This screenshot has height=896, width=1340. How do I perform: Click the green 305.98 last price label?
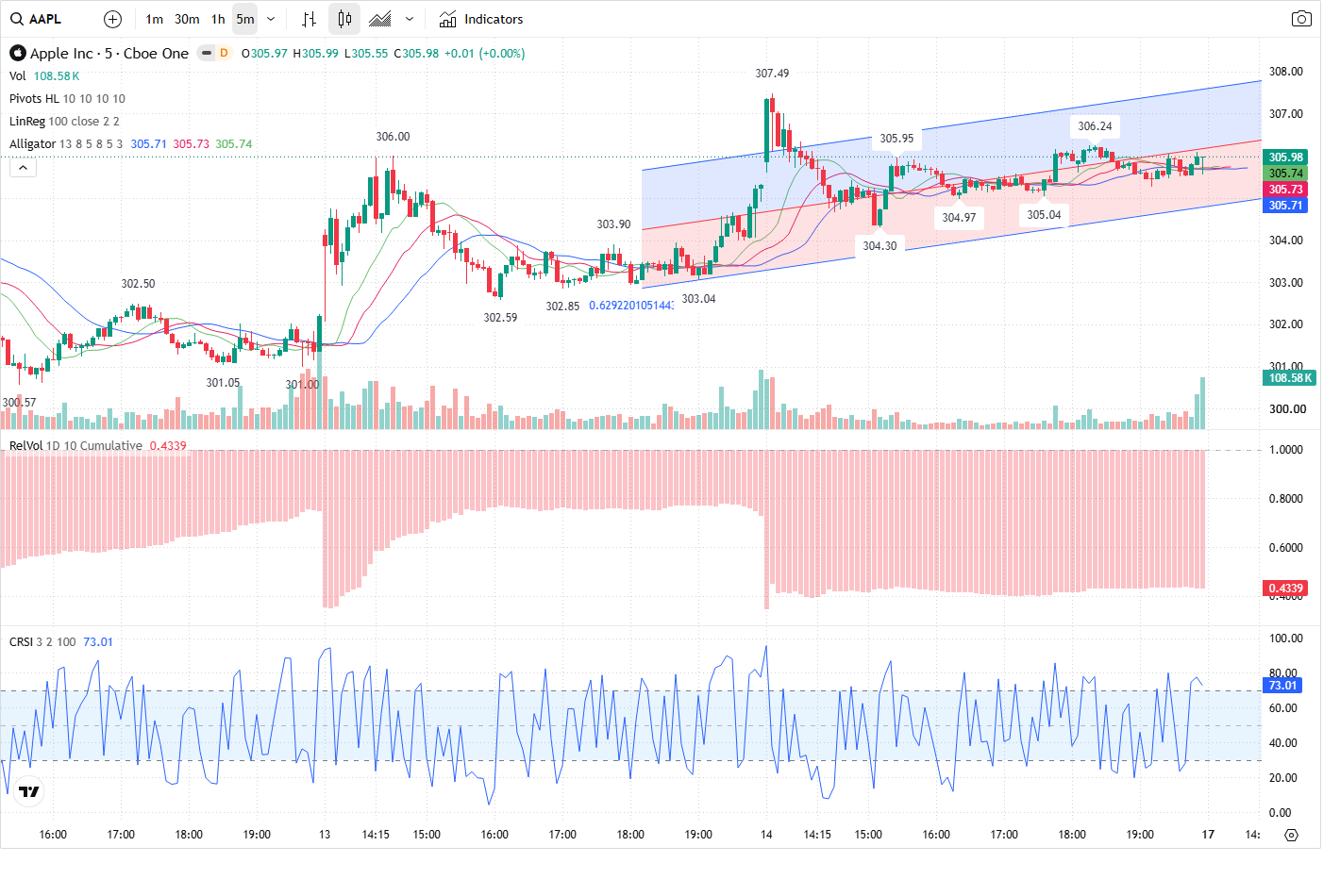[1285, 157]
